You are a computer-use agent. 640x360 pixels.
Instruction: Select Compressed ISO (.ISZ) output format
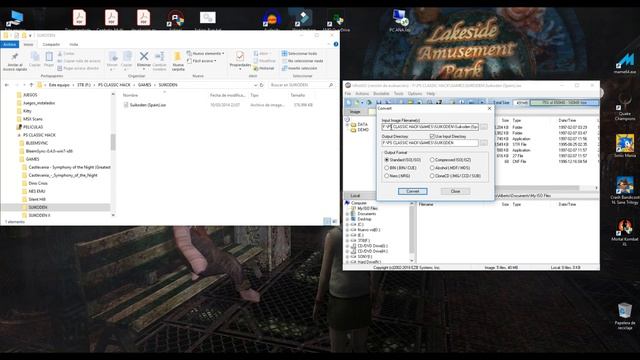point(450,160)
